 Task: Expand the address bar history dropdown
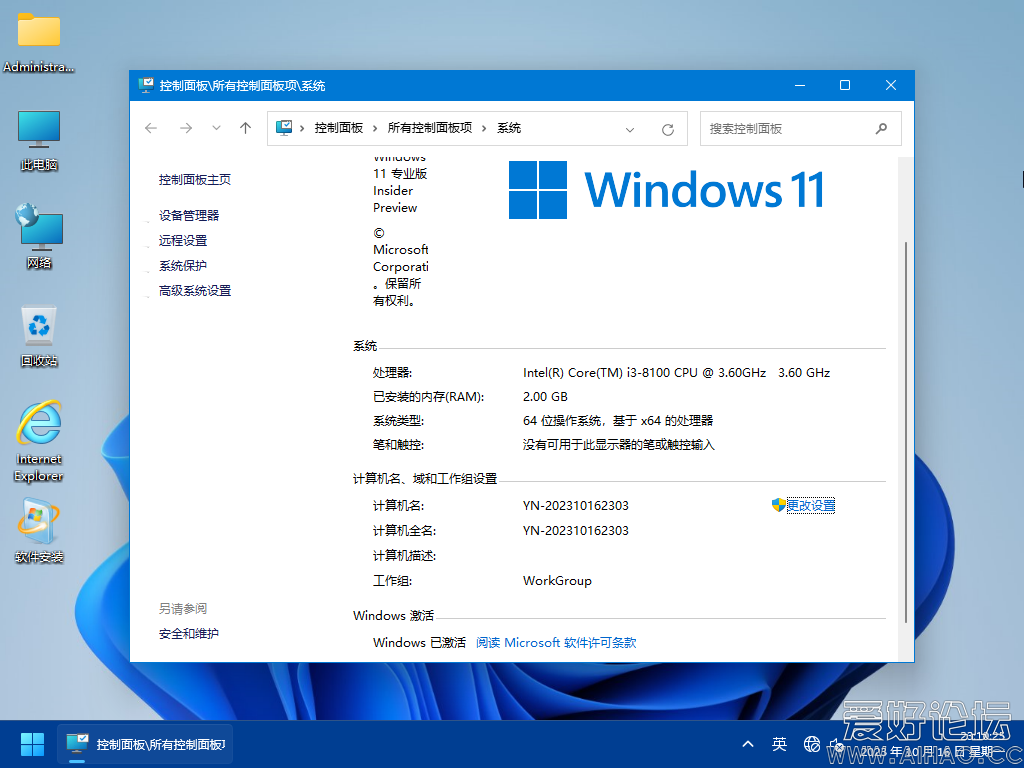click(630, 128)
